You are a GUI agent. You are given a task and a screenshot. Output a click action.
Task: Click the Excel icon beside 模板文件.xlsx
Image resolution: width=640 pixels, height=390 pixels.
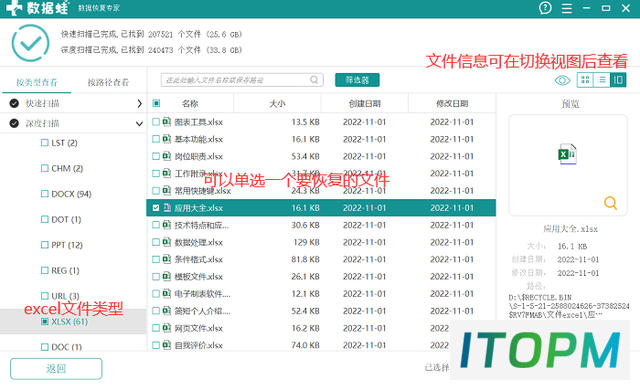(x=167, y=276)
